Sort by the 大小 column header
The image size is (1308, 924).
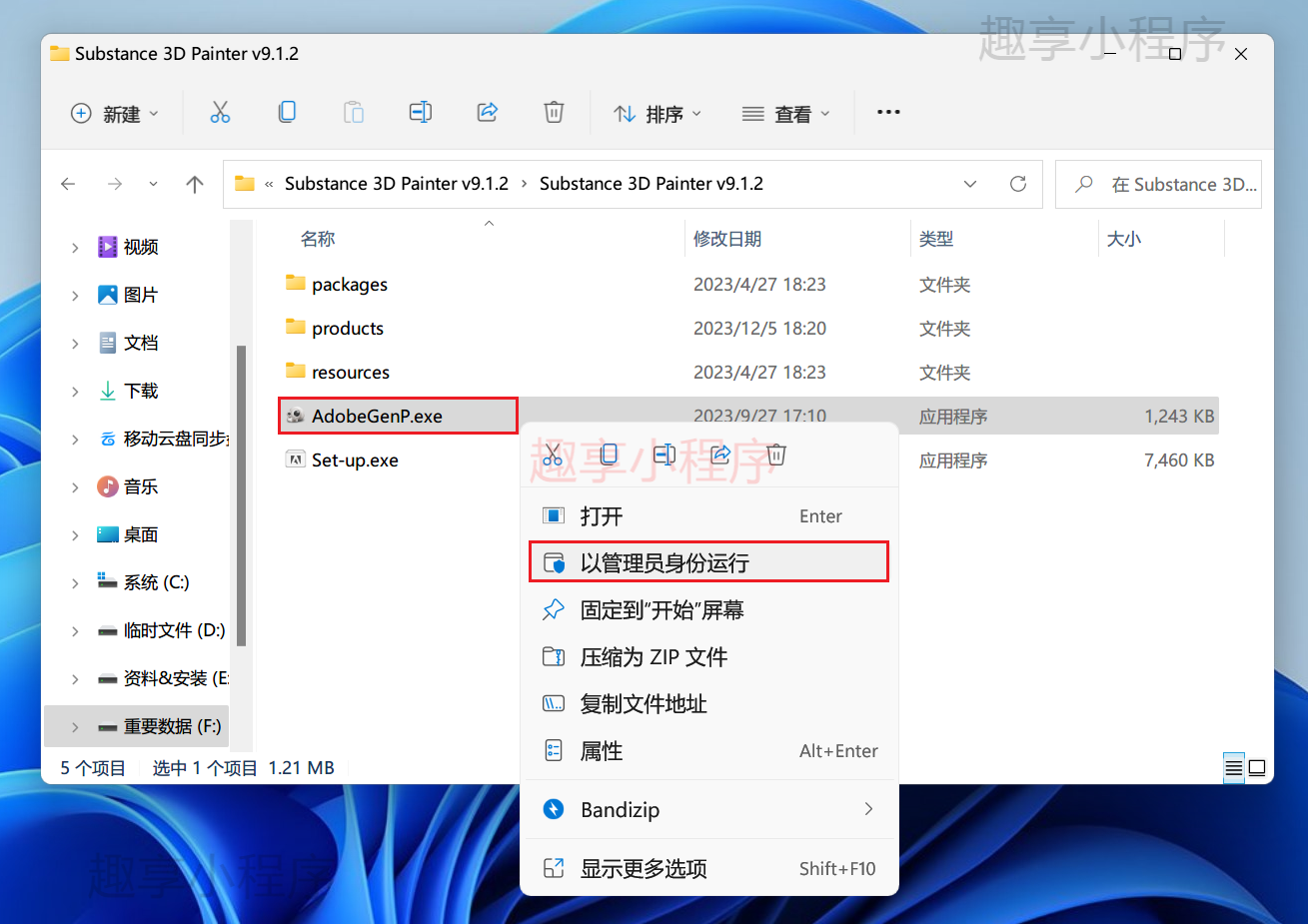point(1124,239)
